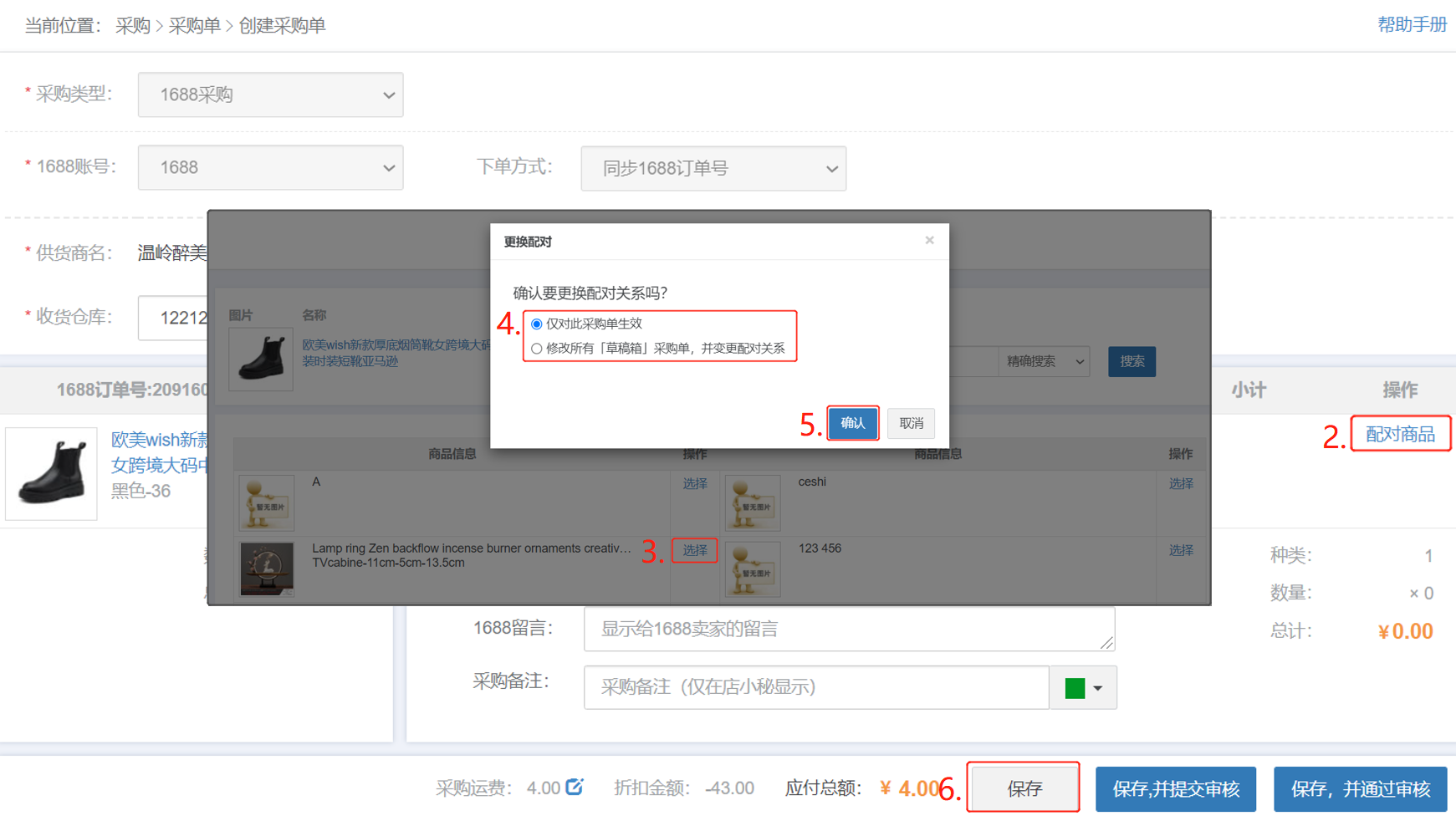Screen dimensions: 1456x816
Task: Edit the 采购运费 freight with pencil icon
Action: pyautogui.click(x=574, y=787)
